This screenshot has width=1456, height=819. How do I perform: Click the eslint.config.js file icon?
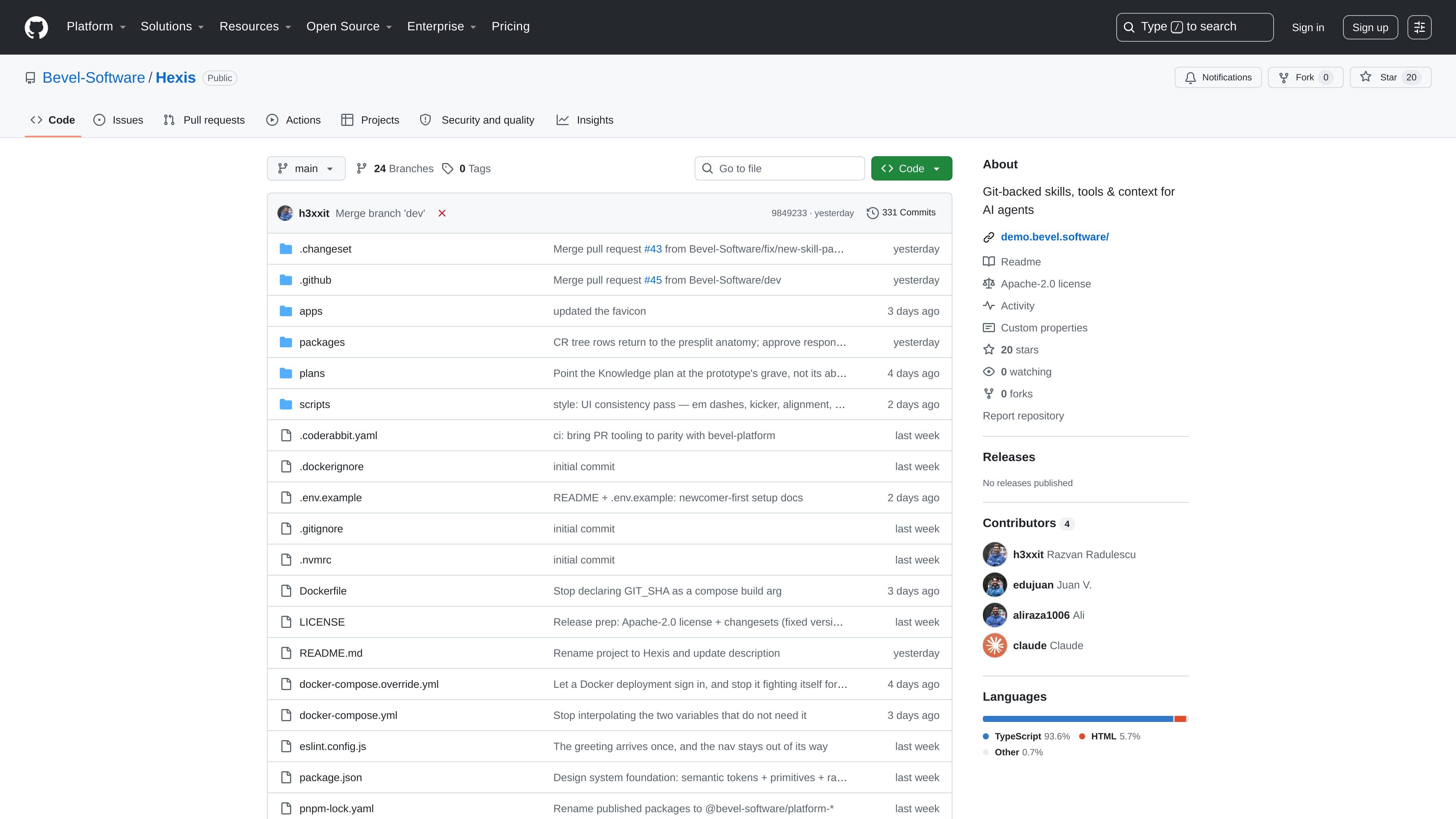point(286,746)
